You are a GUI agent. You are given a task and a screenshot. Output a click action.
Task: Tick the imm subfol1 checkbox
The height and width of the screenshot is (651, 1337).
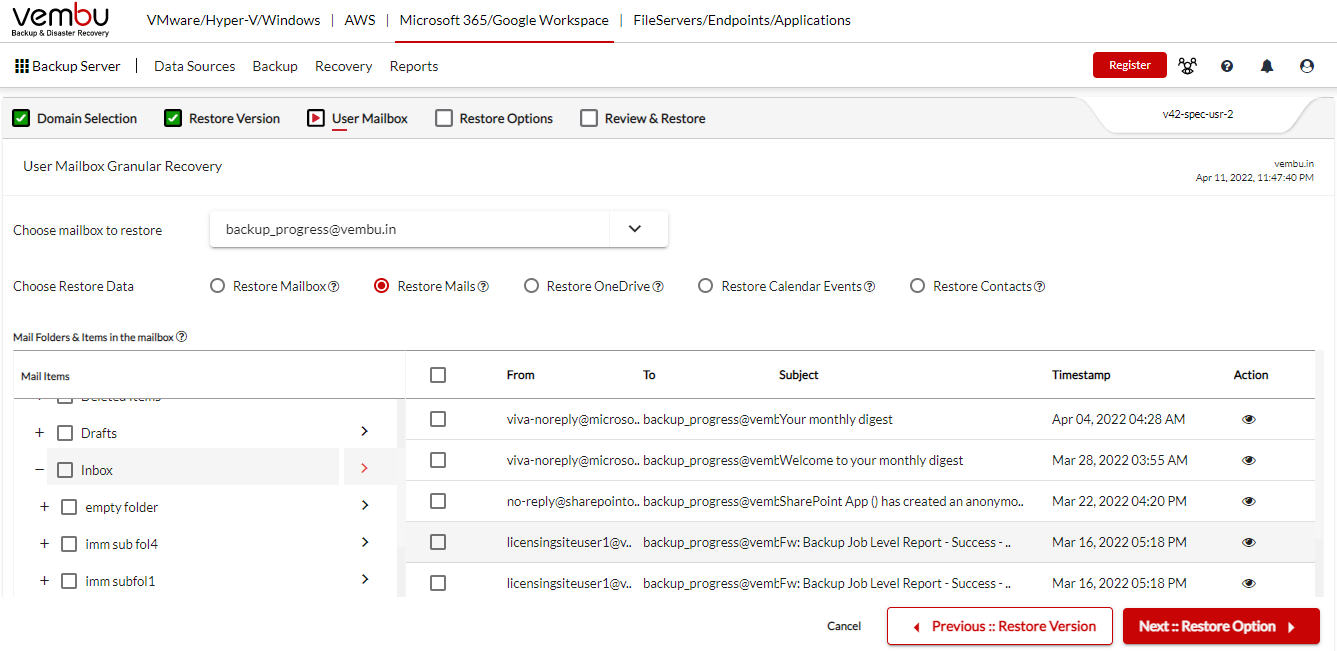69,581
